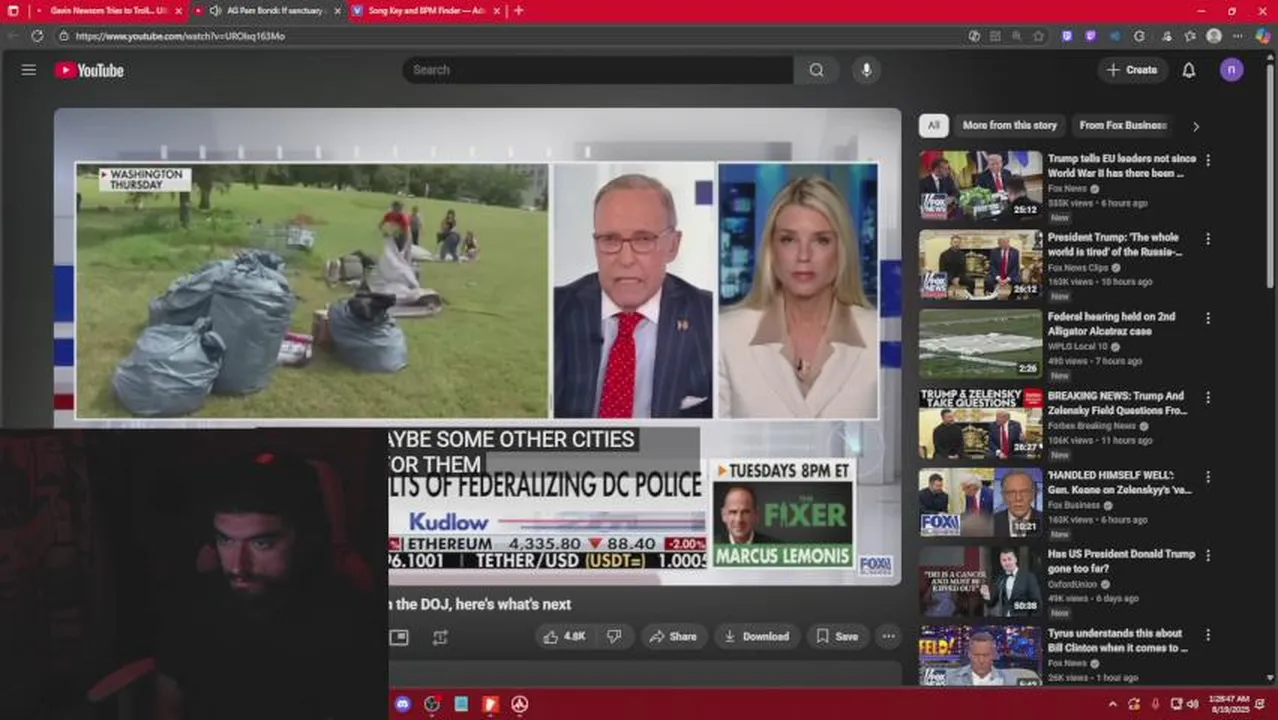Open YouTube notifications bell
Viewport: 1278px width, 720px height.
tap(1189, 70)
